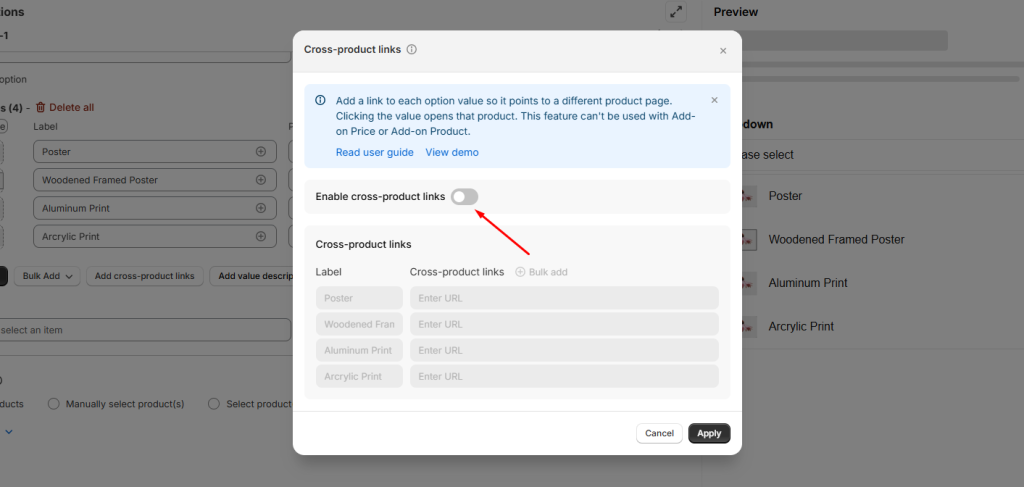Image resolution: width=1024 pixels, height=487 pixels.
Task: Click the plus icon in Woodened Framed Poster field
Action: 261,180
